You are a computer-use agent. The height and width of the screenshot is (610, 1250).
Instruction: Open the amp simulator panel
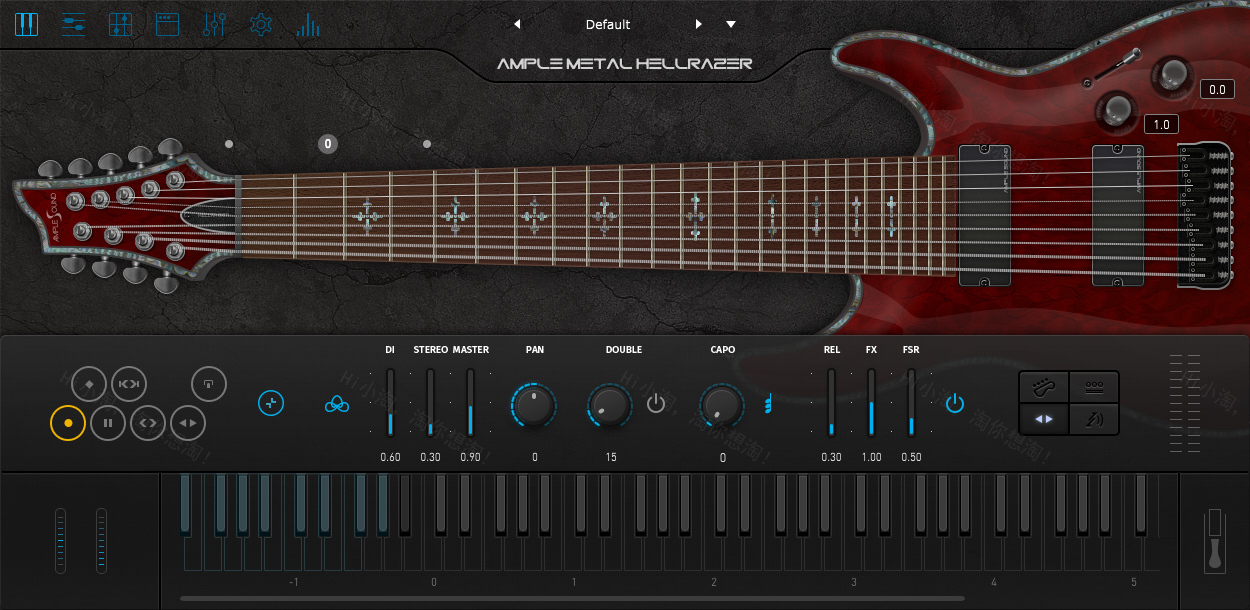tap(167, 24)
